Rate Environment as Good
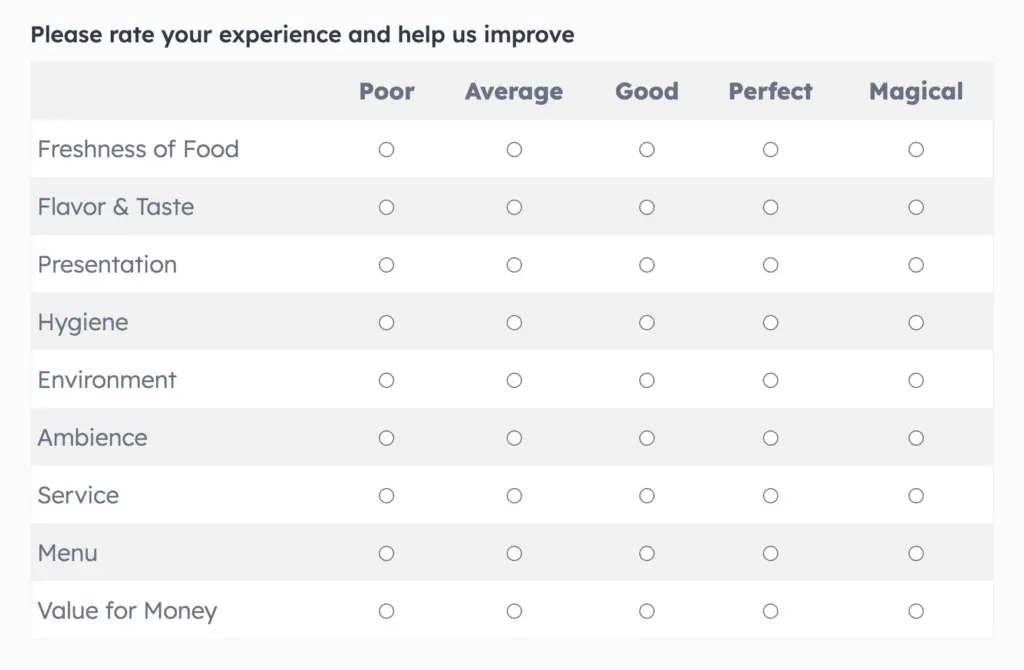Screen dimensions: 1024x670 pos(647,381)
